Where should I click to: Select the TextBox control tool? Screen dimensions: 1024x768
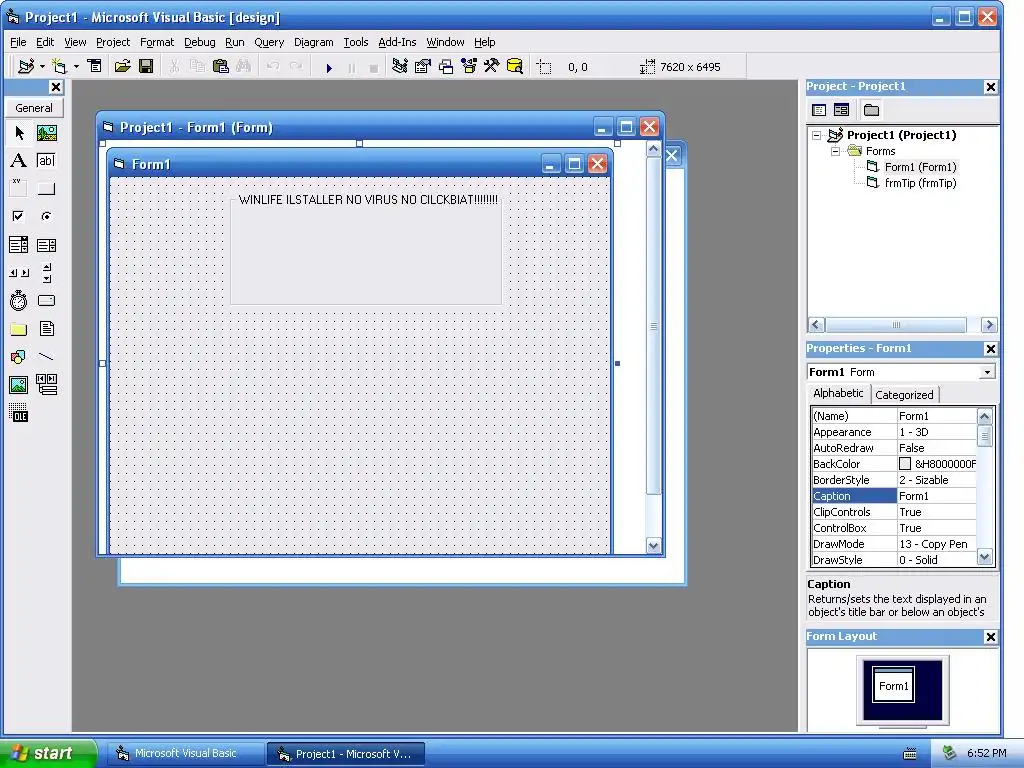click(46, 161)
